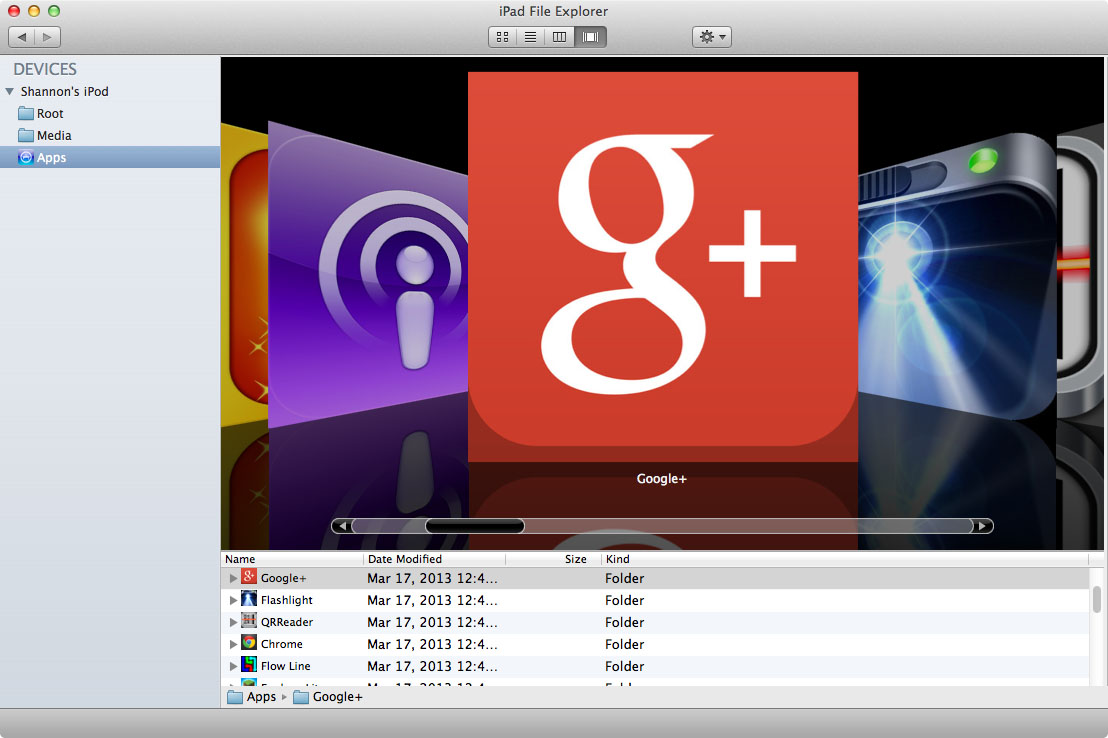This screenshot has width=1108, height=738.
Task: Click the Google+ folder icon in path bar
Action: click(302, 697)
